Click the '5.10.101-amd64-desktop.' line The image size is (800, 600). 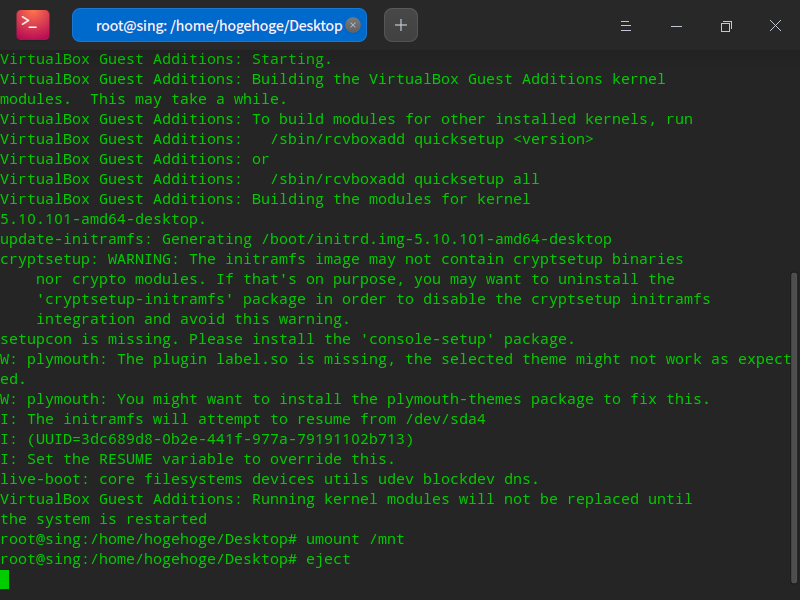click(x=103, y=219)
